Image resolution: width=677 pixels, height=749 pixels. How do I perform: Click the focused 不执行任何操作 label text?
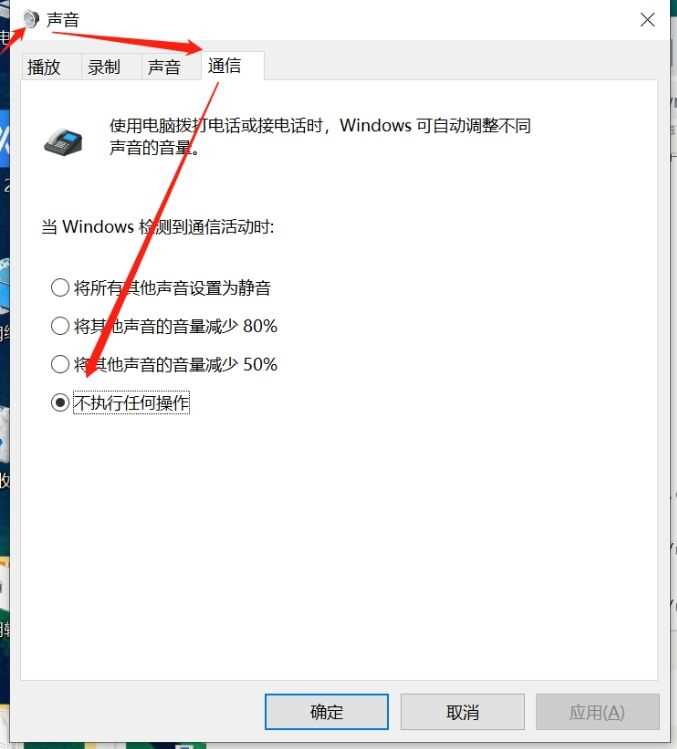click(131, 403)
